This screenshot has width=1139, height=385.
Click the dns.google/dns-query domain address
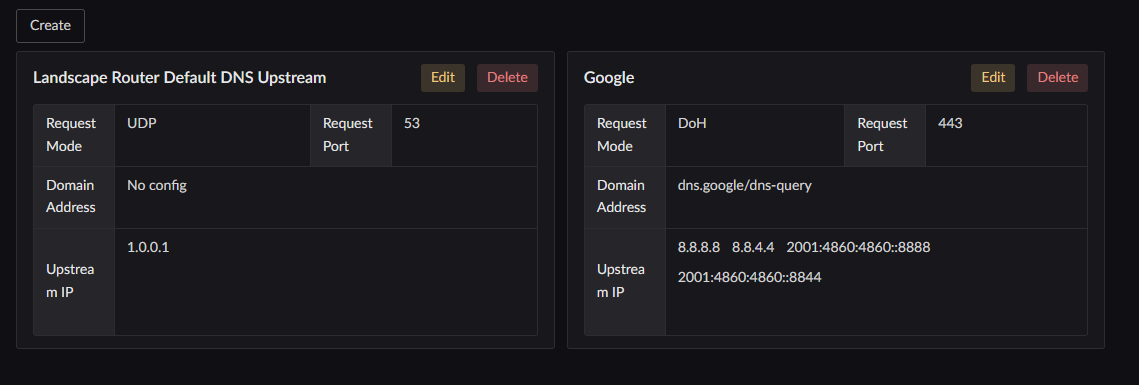pos(745,185)
